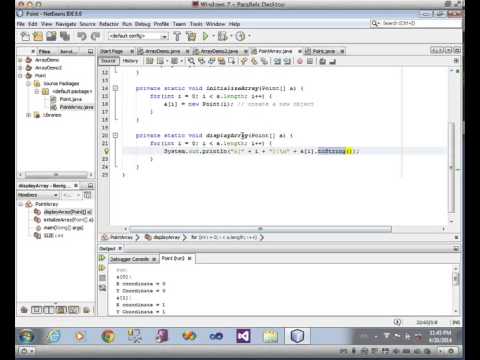Viewport: 480px width, 360px height.
Task: Collapse initializeArray method fold at line 14
Action: [x=115, y=88]
